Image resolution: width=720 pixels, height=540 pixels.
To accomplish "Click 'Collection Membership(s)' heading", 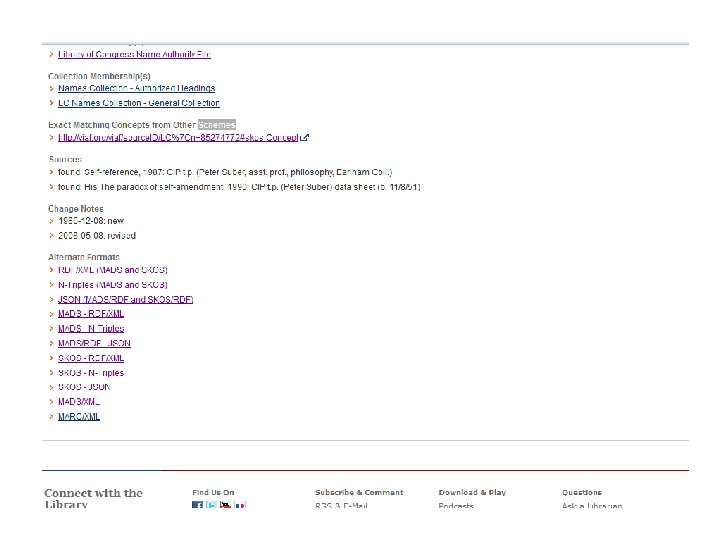I will click(x=99, y=76).
